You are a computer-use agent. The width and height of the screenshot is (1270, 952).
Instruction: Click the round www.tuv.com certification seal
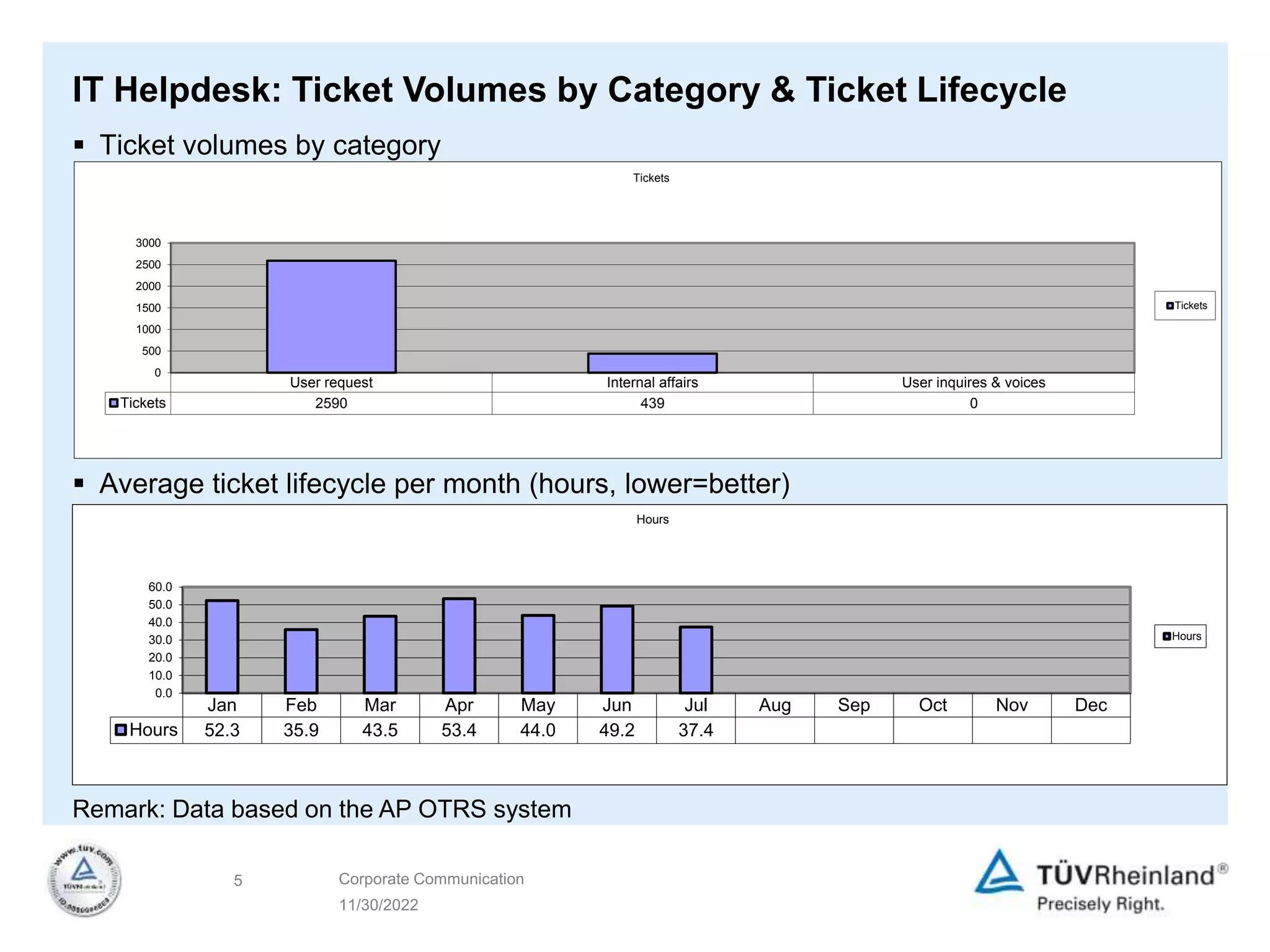click(x=84, y=879)
